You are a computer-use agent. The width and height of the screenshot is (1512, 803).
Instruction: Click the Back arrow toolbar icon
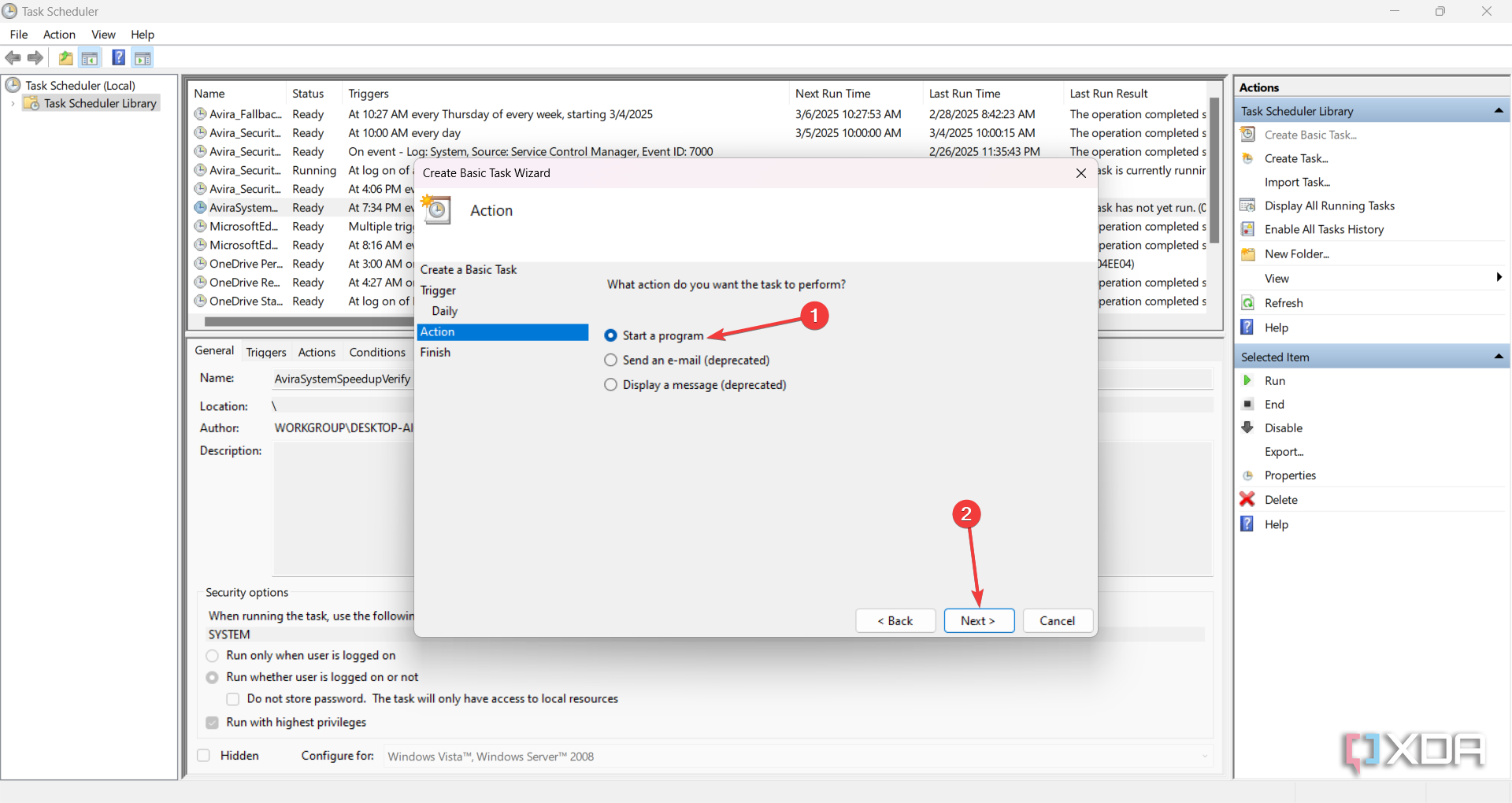[13, 58]
